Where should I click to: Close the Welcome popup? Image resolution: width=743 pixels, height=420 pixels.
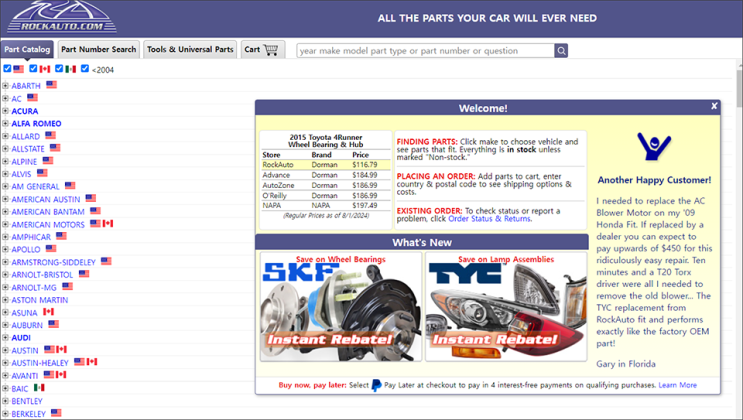pos(714,106)
